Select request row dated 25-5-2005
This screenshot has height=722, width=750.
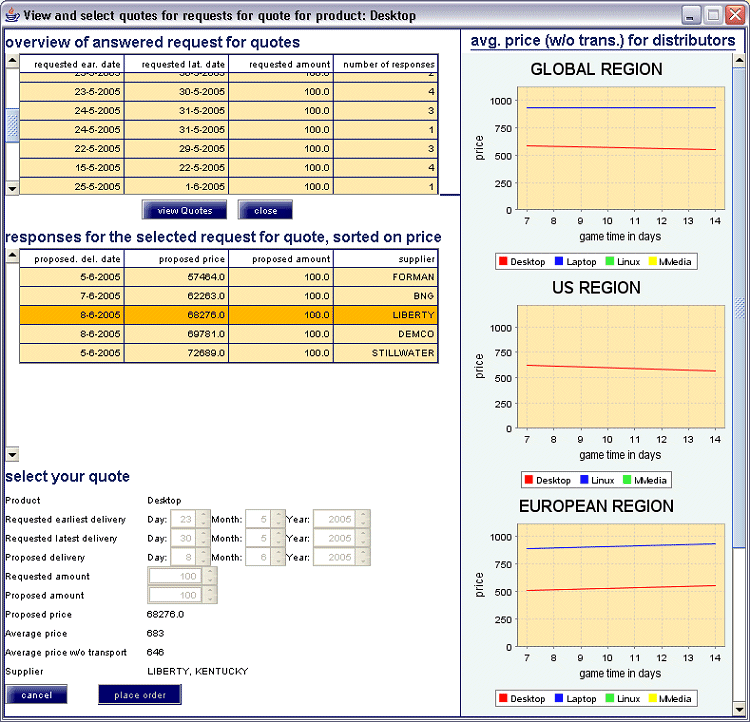pyautogui.click(x=229, y=186)
